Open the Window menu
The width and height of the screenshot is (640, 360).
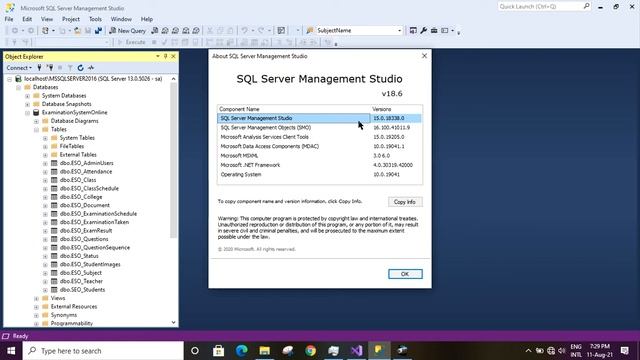(121, 19)
